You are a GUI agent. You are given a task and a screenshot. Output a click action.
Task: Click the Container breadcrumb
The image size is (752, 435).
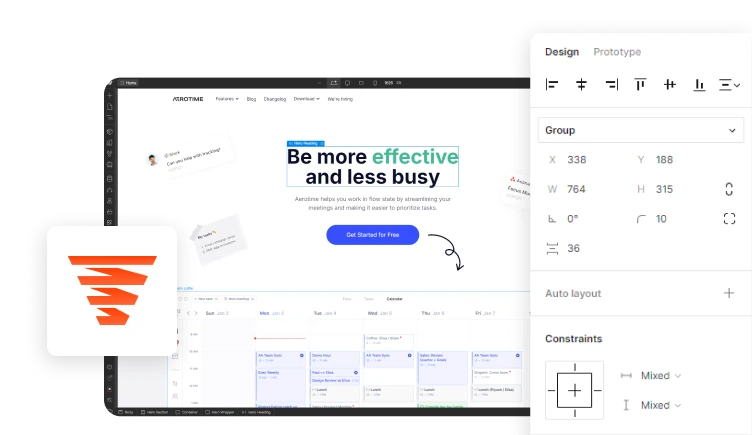point(187,412)
